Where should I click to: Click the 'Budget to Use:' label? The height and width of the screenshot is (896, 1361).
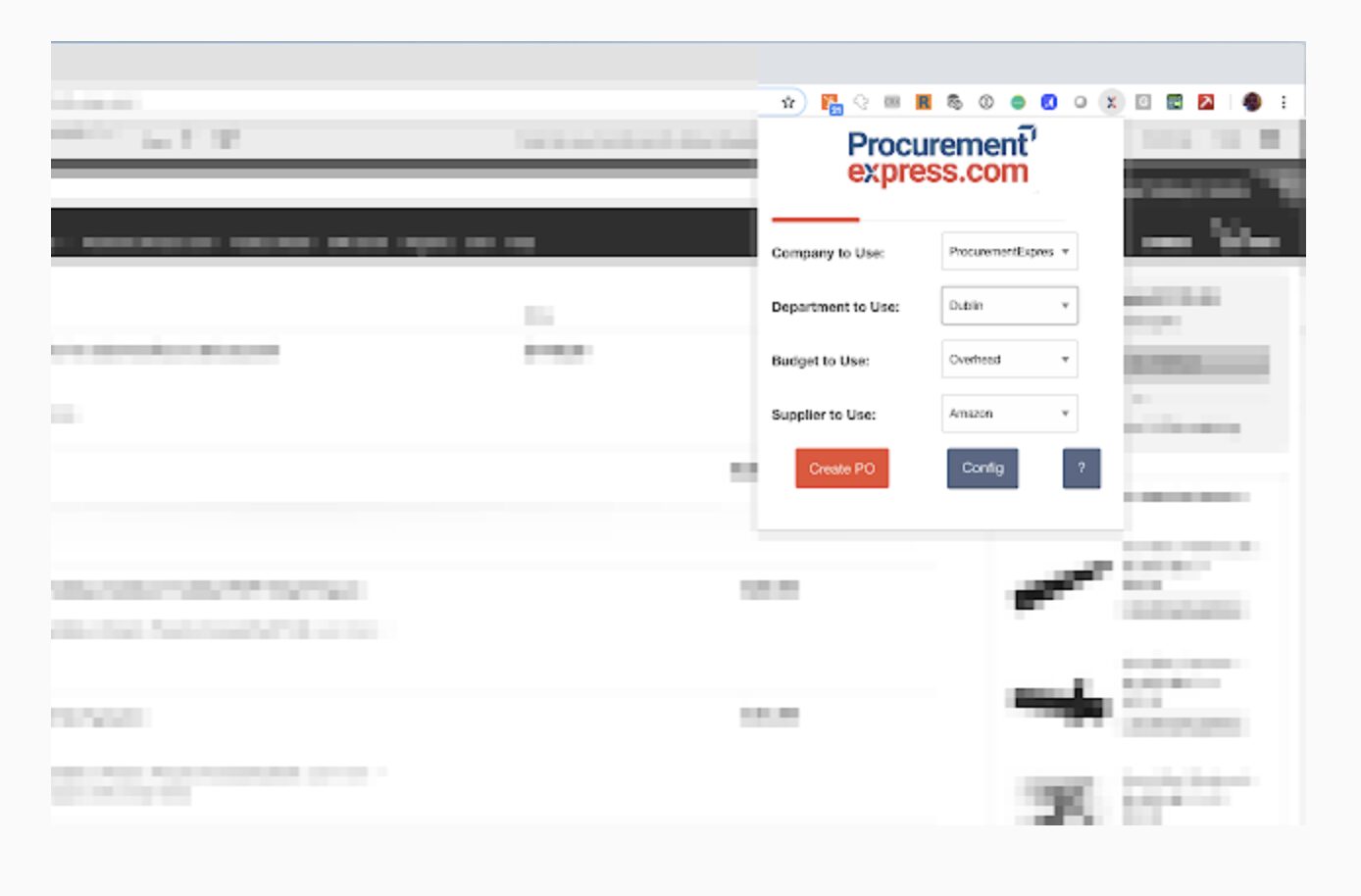(x=820, y=361)
